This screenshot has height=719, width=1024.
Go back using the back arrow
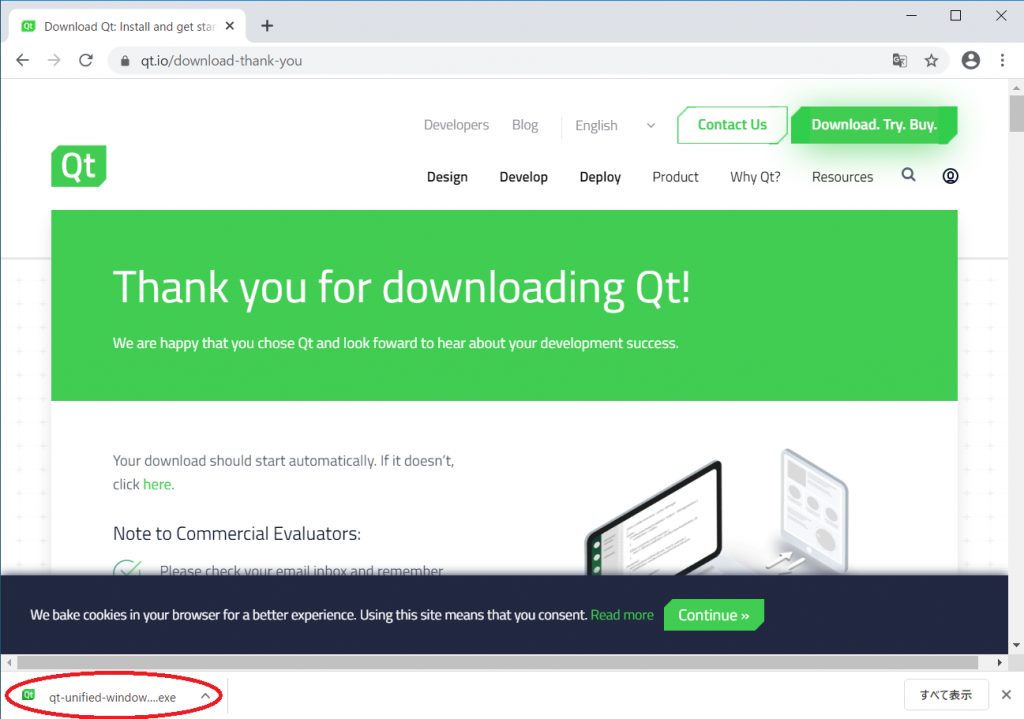coord(22,60)
